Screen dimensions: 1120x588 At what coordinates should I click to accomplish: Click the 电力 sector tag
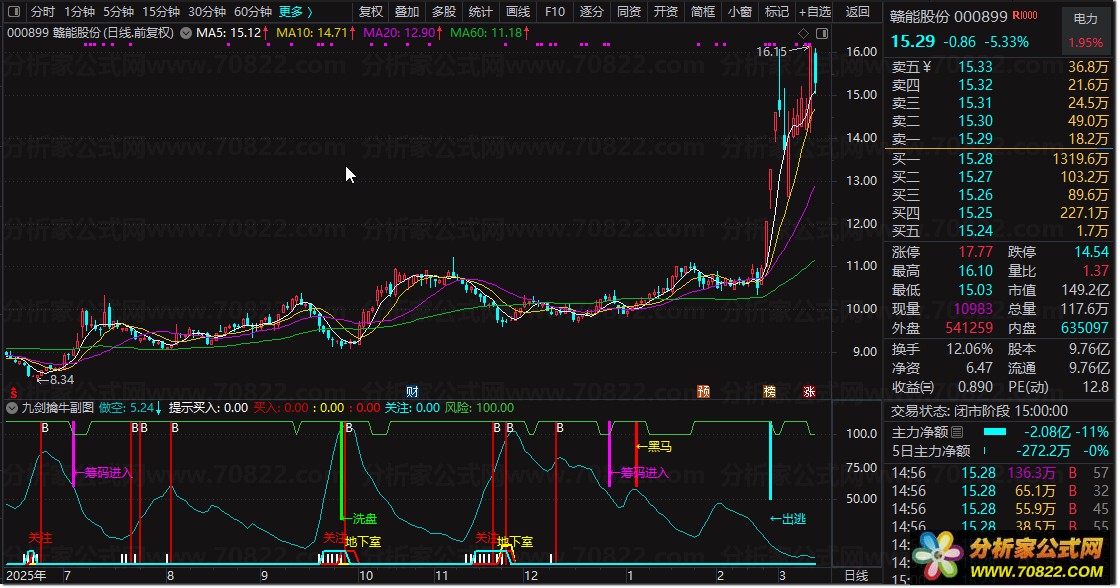pos(1086,19)
